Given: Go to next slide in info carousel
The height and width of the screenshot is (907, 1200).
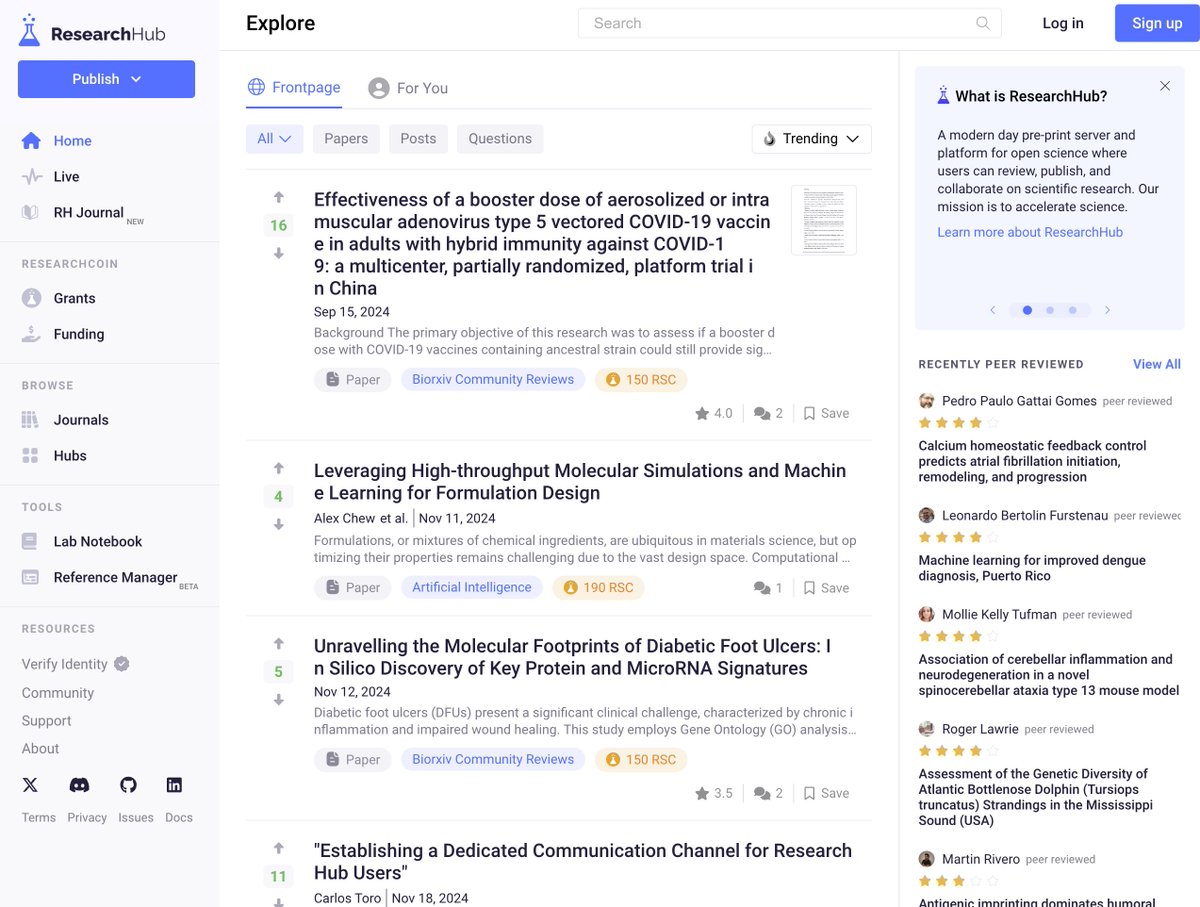Looking at the screenshot, I should tap(1107, 310).
